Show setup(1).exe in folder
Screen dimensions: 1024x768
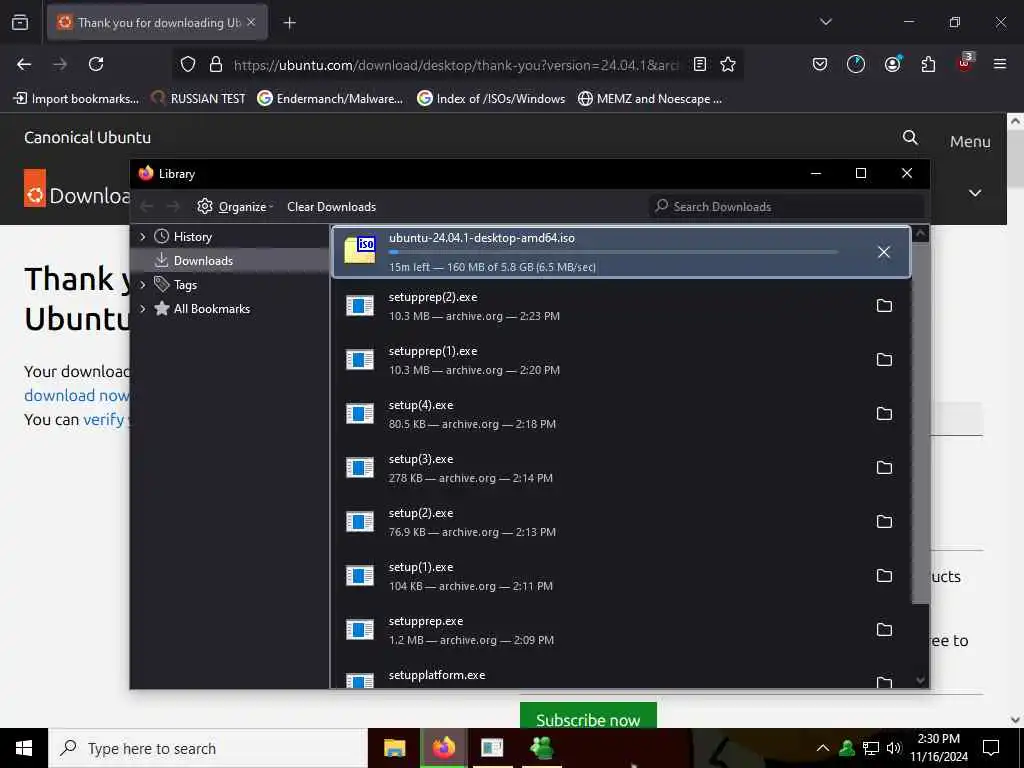tap(884, 575)
